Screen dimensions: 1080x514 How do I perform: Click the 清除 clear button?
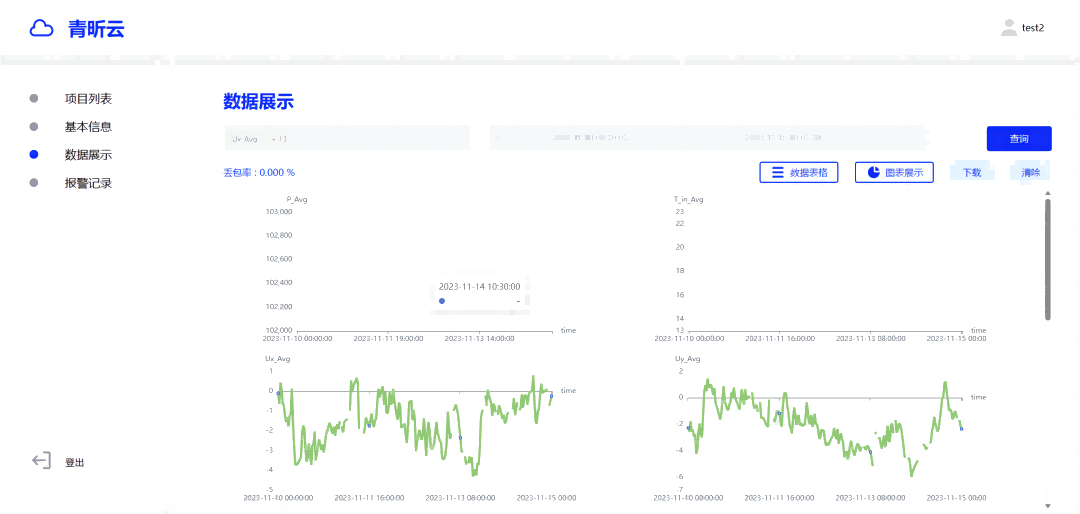(1030, 173)
